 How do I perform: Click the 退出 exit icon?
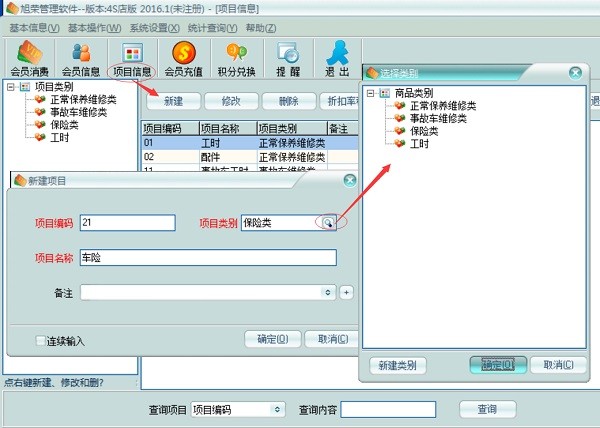[x=337, y=58]
